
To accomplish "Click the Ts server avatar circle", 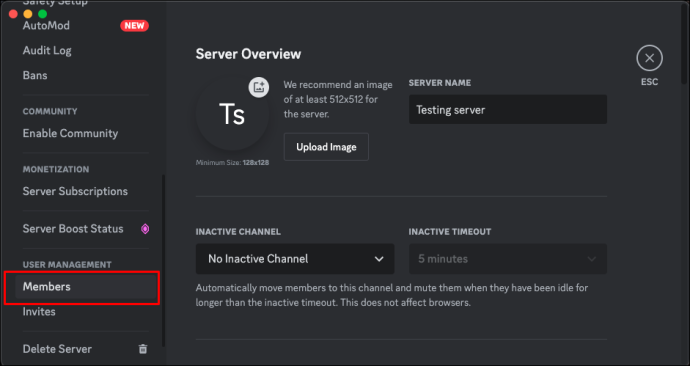I will 232,114.
